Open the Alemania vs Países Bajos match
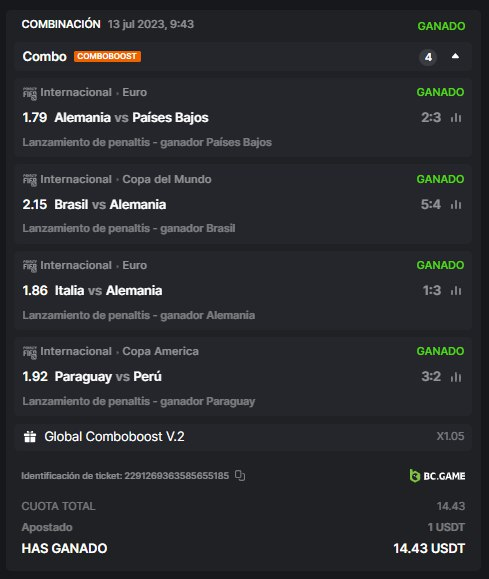Viewport: 489px width, 579px height. coord(131,117)
